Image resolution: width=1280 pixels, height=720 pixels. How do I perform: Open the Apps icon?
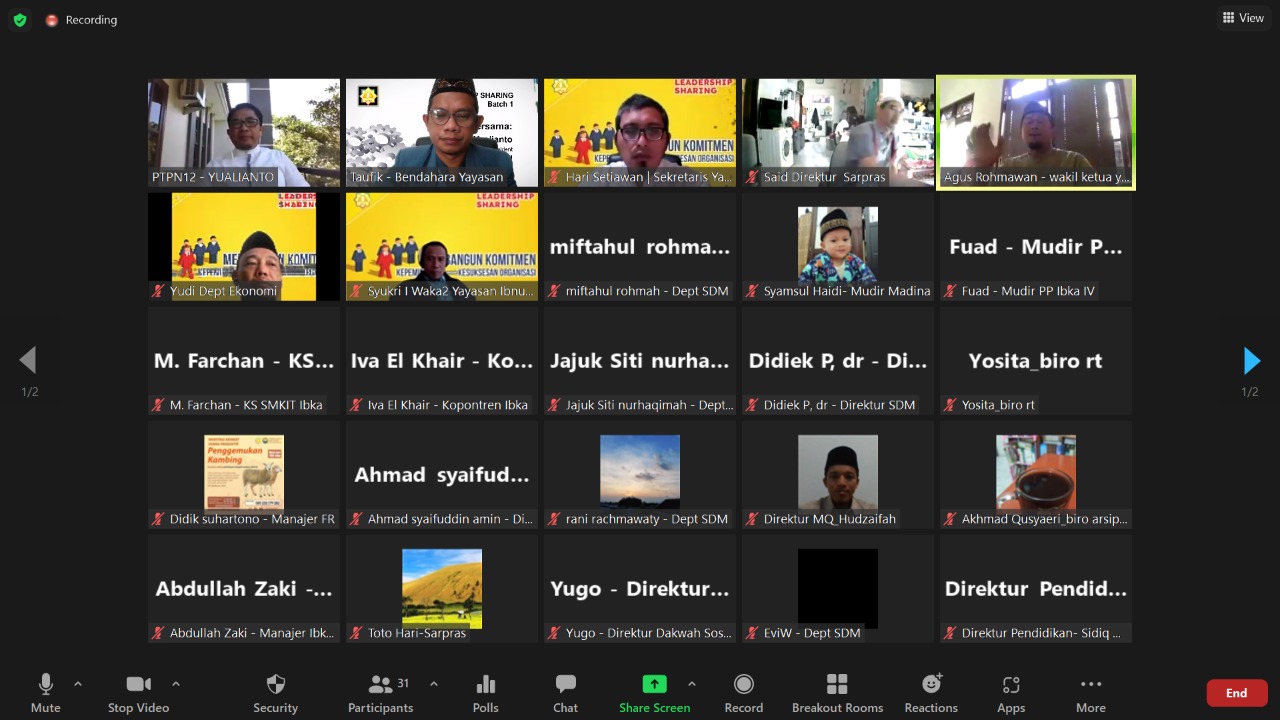[x=1011, y=685]
